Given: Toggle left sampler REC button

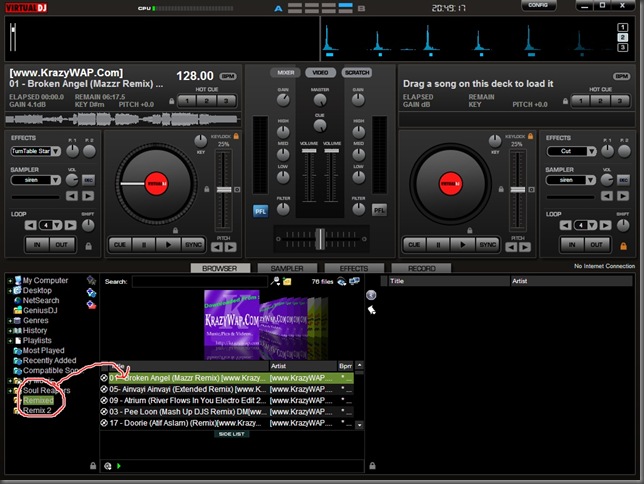Looking at the screenshot, I should pyautogui.click(x=88, y=180).
